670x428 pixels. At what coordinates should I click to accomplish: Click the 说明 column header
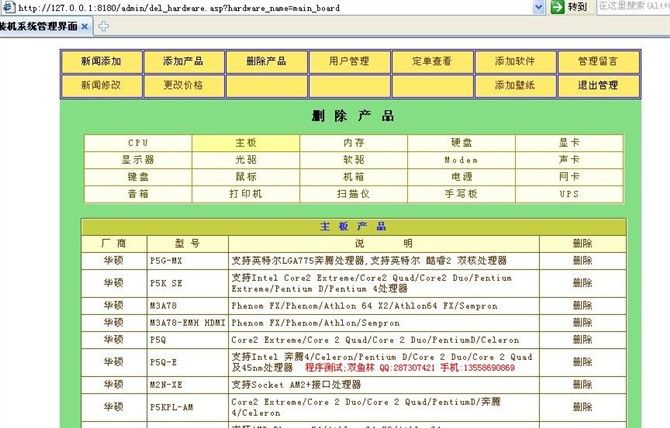tap(384, 244)
